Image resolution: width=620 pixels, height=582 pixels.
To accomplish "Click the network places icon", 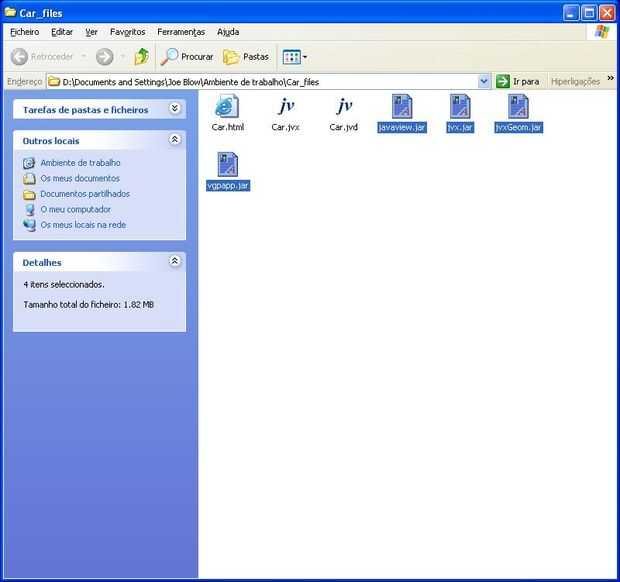I will (29, 225).
